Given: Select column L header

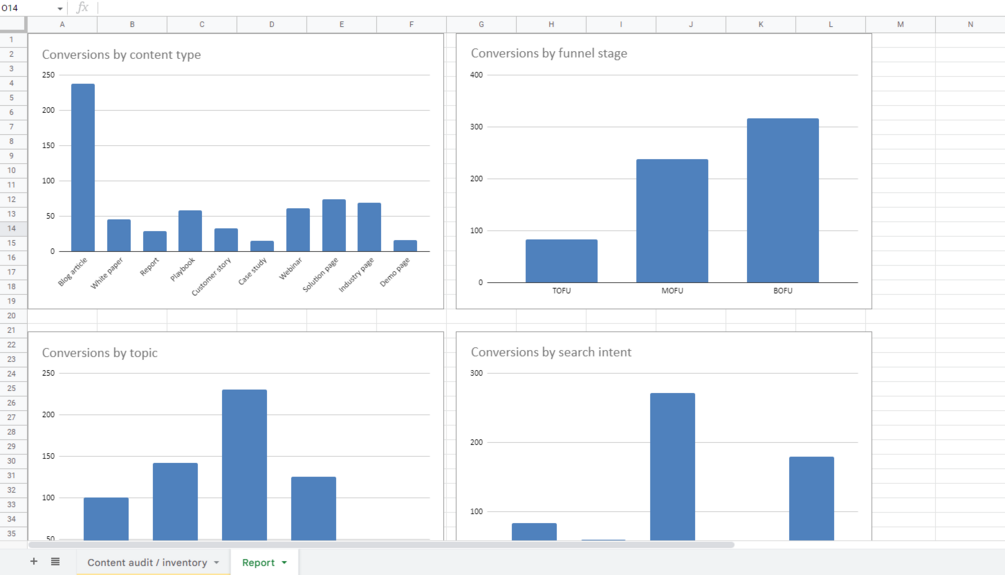Looking at the screenshot, I should (x=831, y=24).
